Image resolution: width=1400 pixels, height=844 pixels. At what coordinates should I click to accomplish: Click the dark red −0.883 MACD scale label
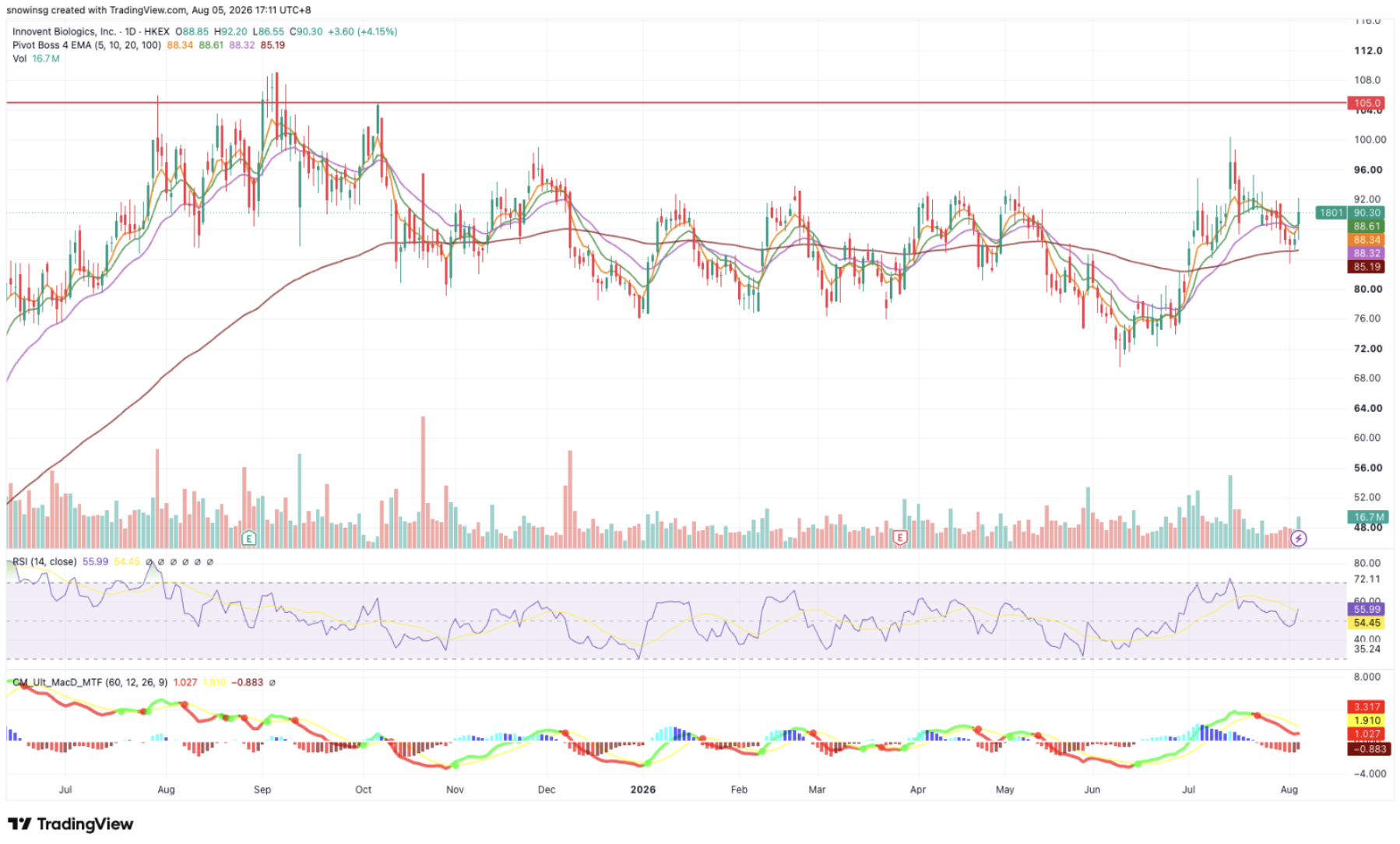tap(1368, 749)
